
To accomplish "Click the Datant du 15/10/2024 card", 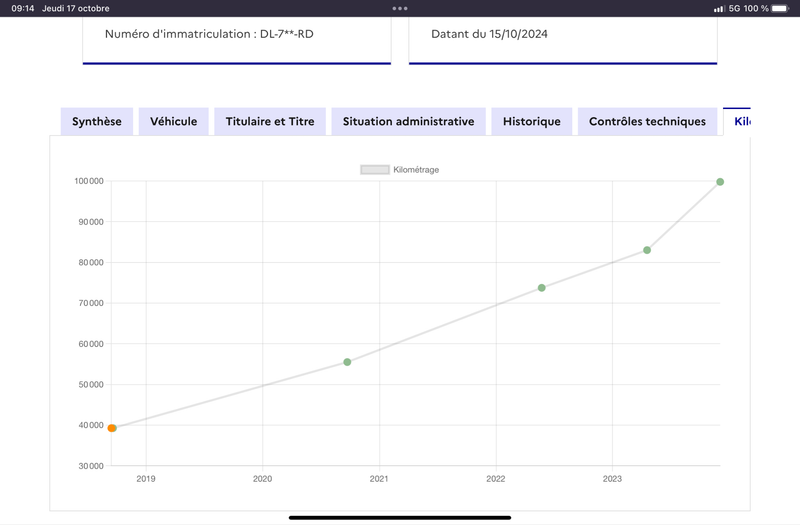I will [563, 41].
